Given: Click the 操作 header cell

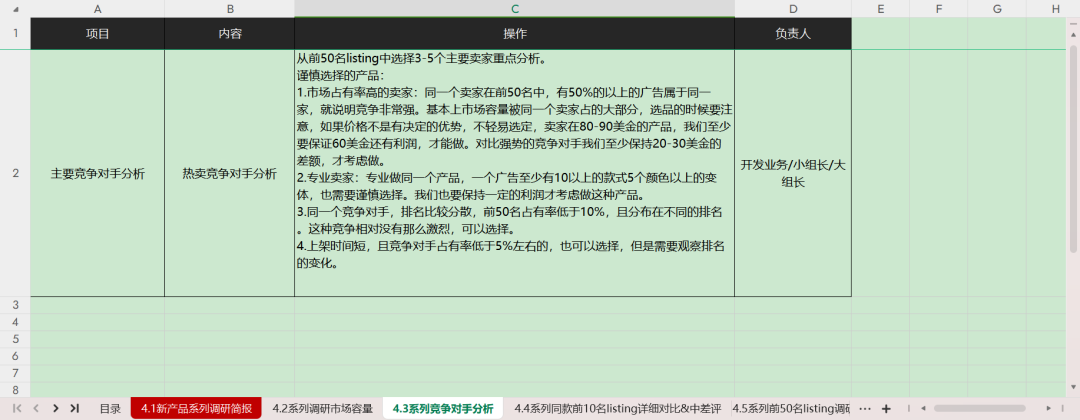Looking at the screenshot, I should click(x=515, y=34).
